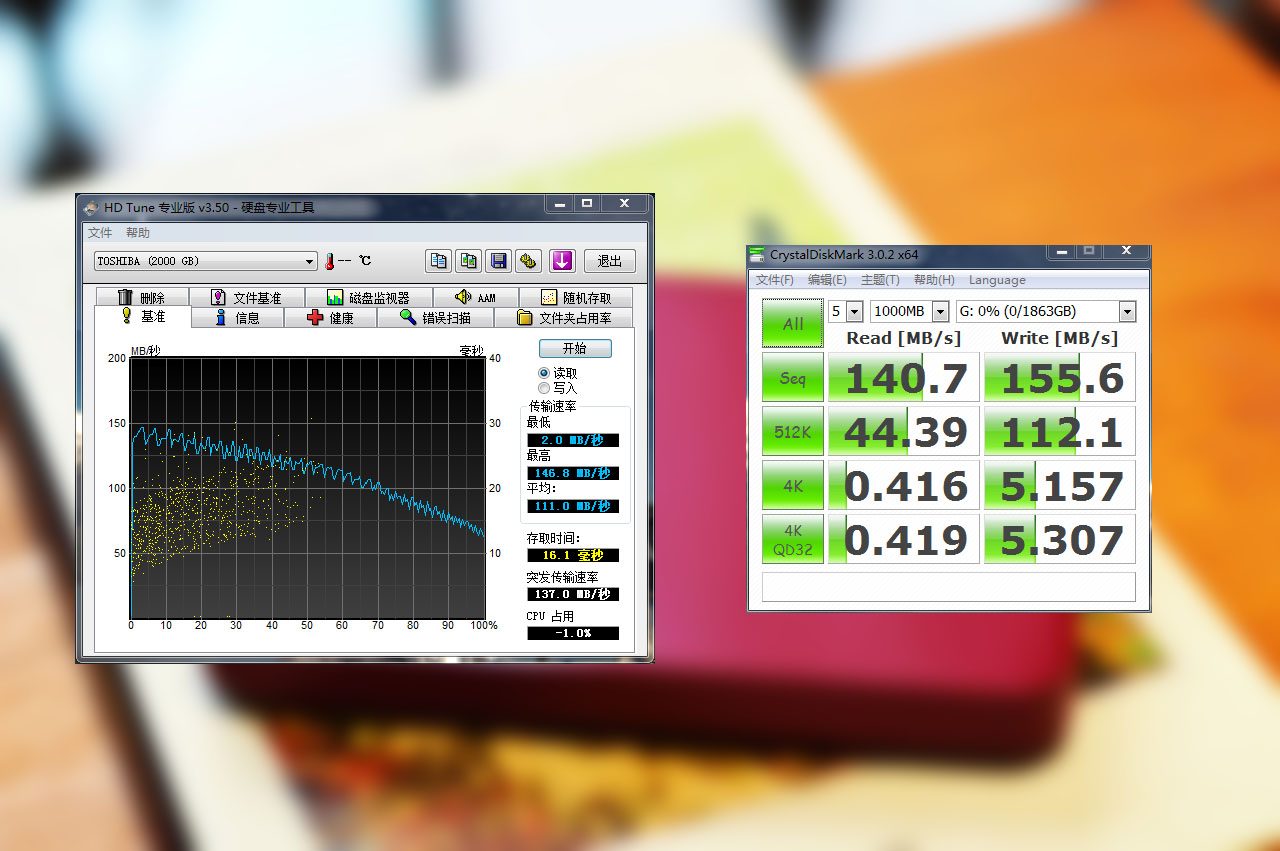Click the thermometer temperature indicator

328,261
